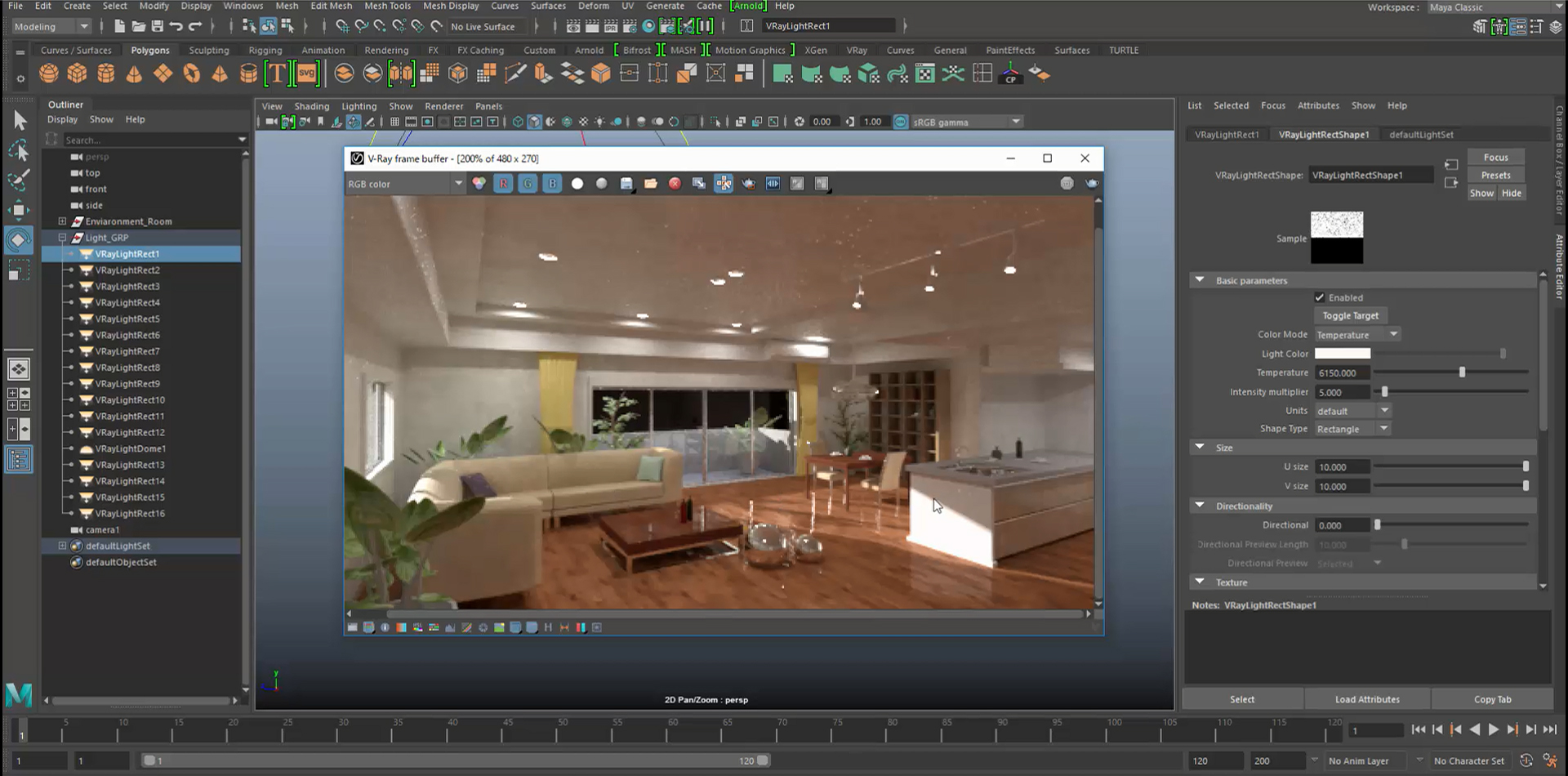Expand the Texture section

(x=1199, y=582)
